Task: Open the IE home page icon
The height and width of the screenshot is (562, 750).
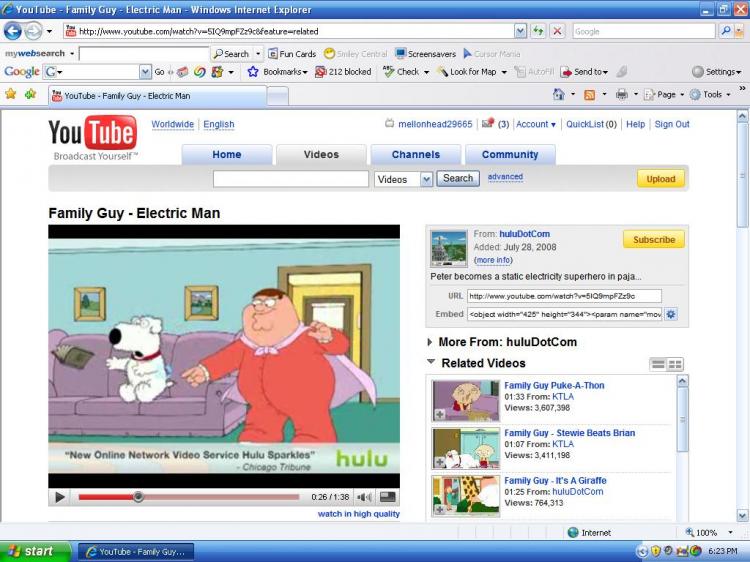Action: (559, 95)
